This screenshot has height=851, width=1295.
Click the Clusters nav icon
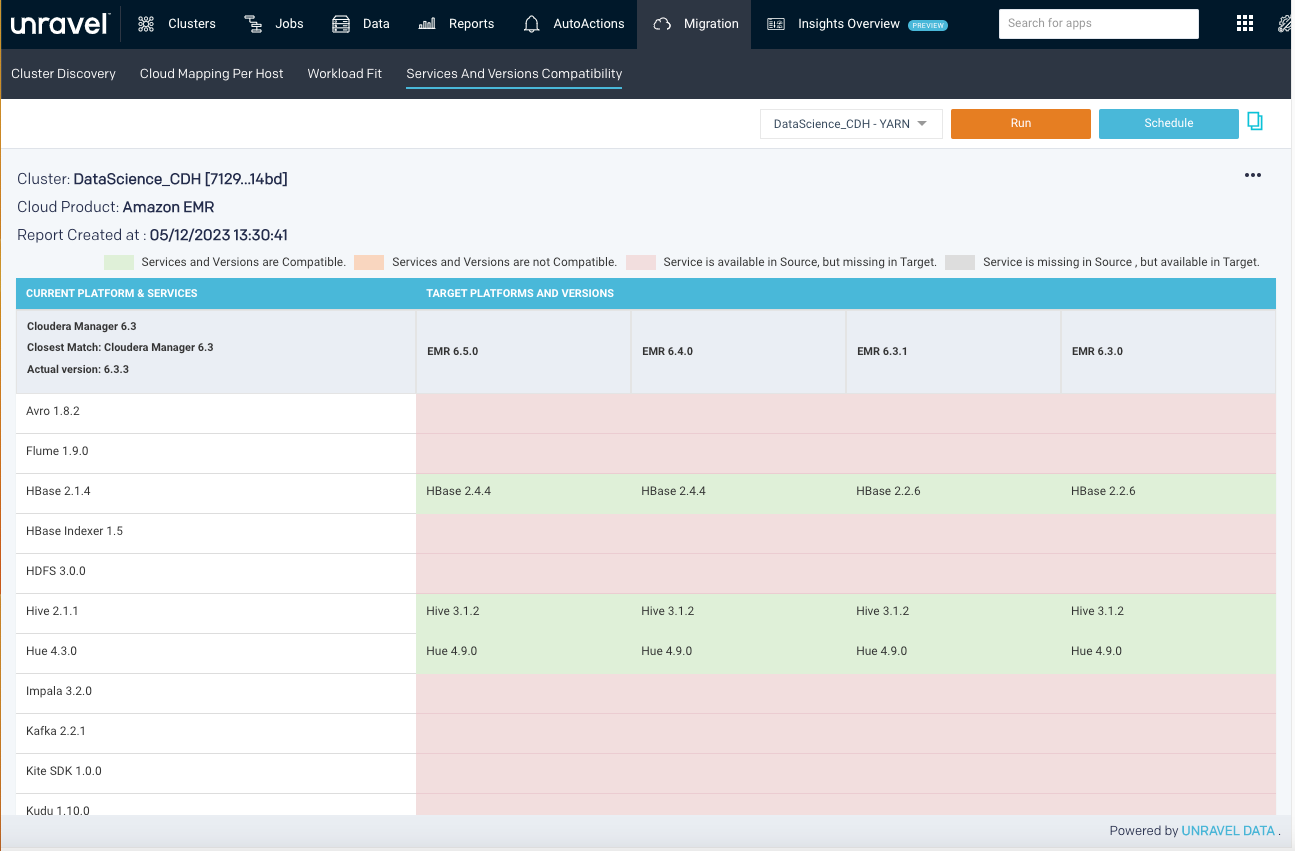click(146, 24)
